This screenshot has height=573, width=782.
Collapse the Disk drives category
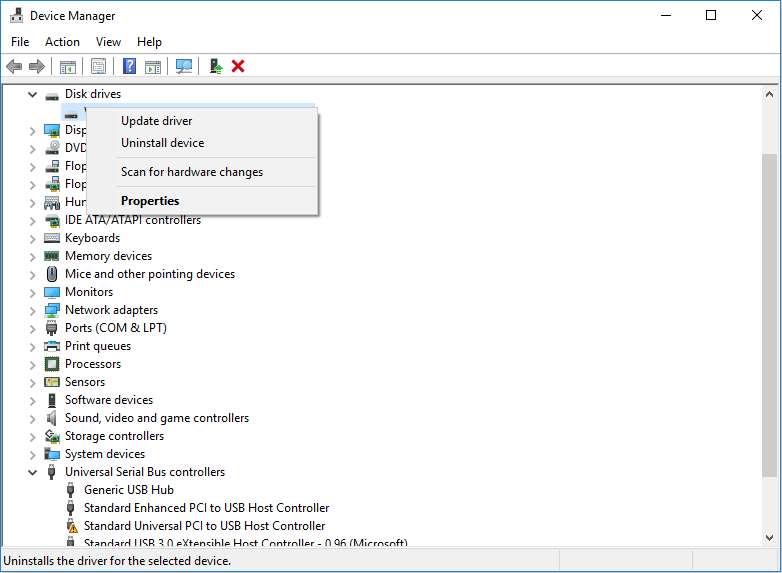coord(32,94)
